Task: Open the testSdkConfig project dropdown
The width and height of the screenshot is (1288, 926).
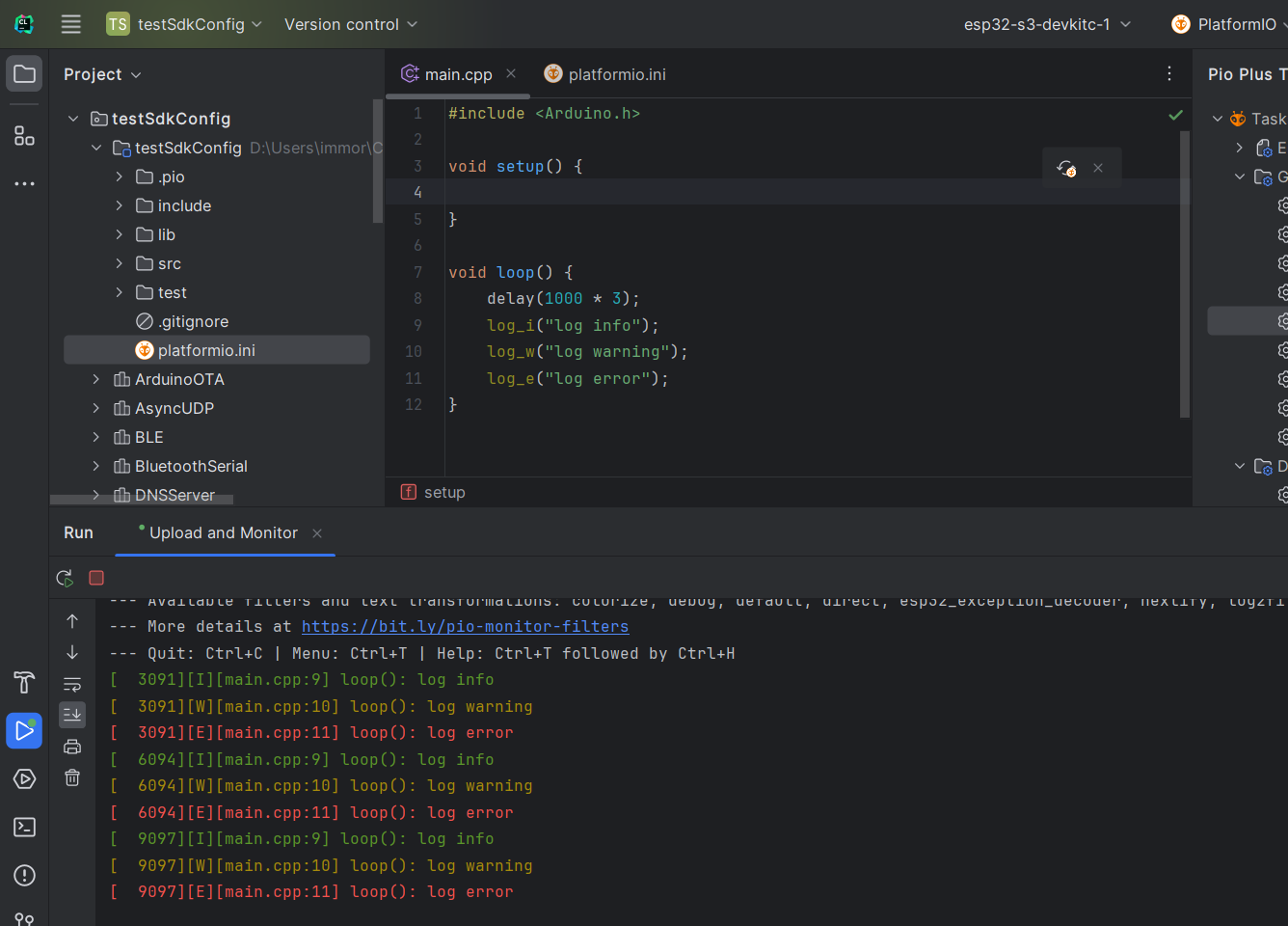Action: 184,24
